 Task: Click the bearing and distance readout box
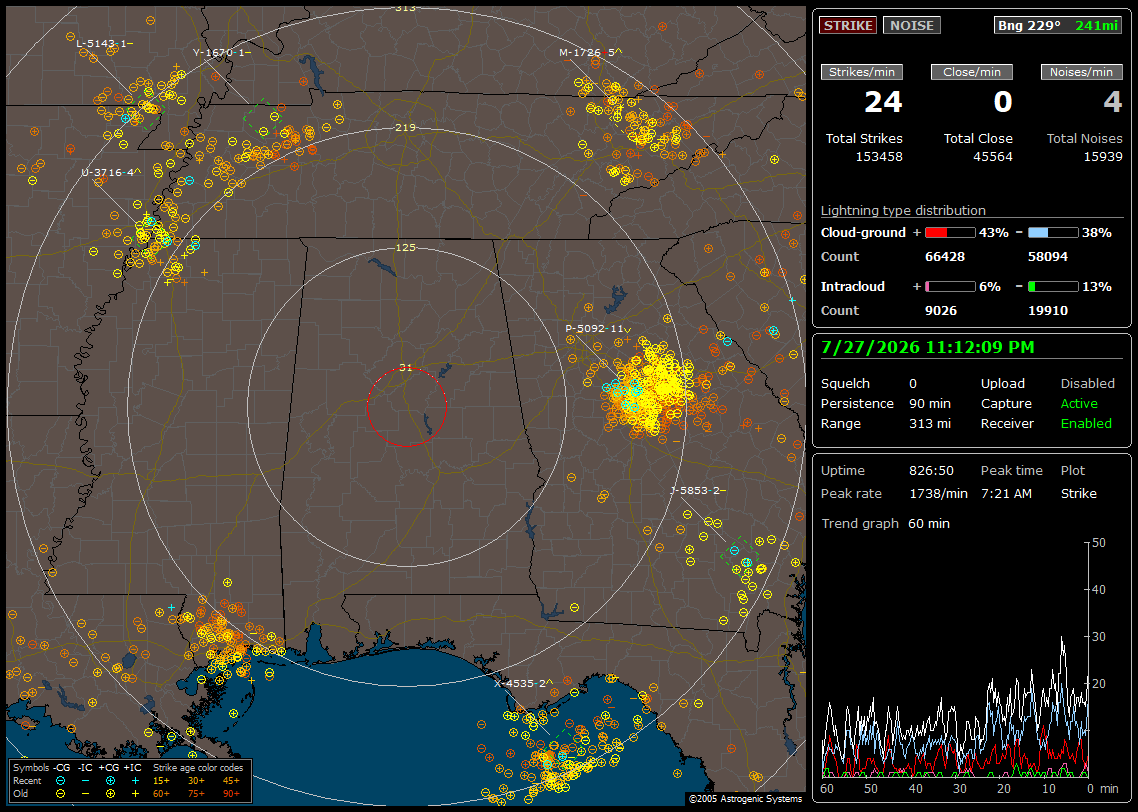point(1058,25)
